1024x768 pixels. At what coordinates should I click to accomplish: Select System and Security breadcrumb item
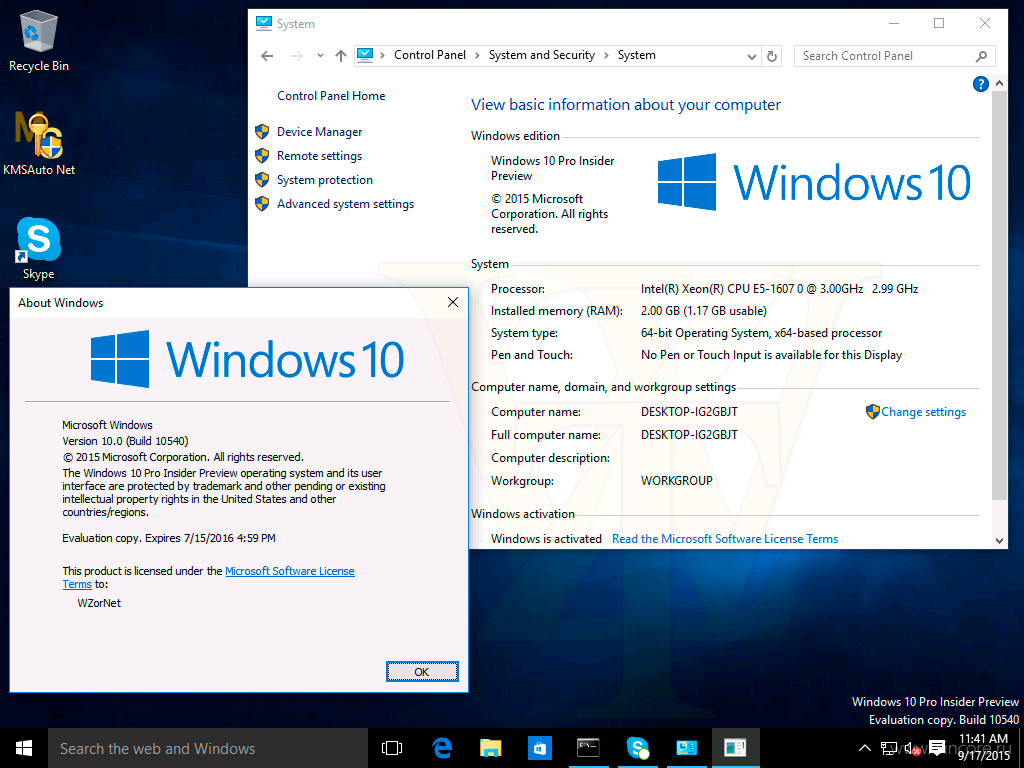tap(541, 56)
